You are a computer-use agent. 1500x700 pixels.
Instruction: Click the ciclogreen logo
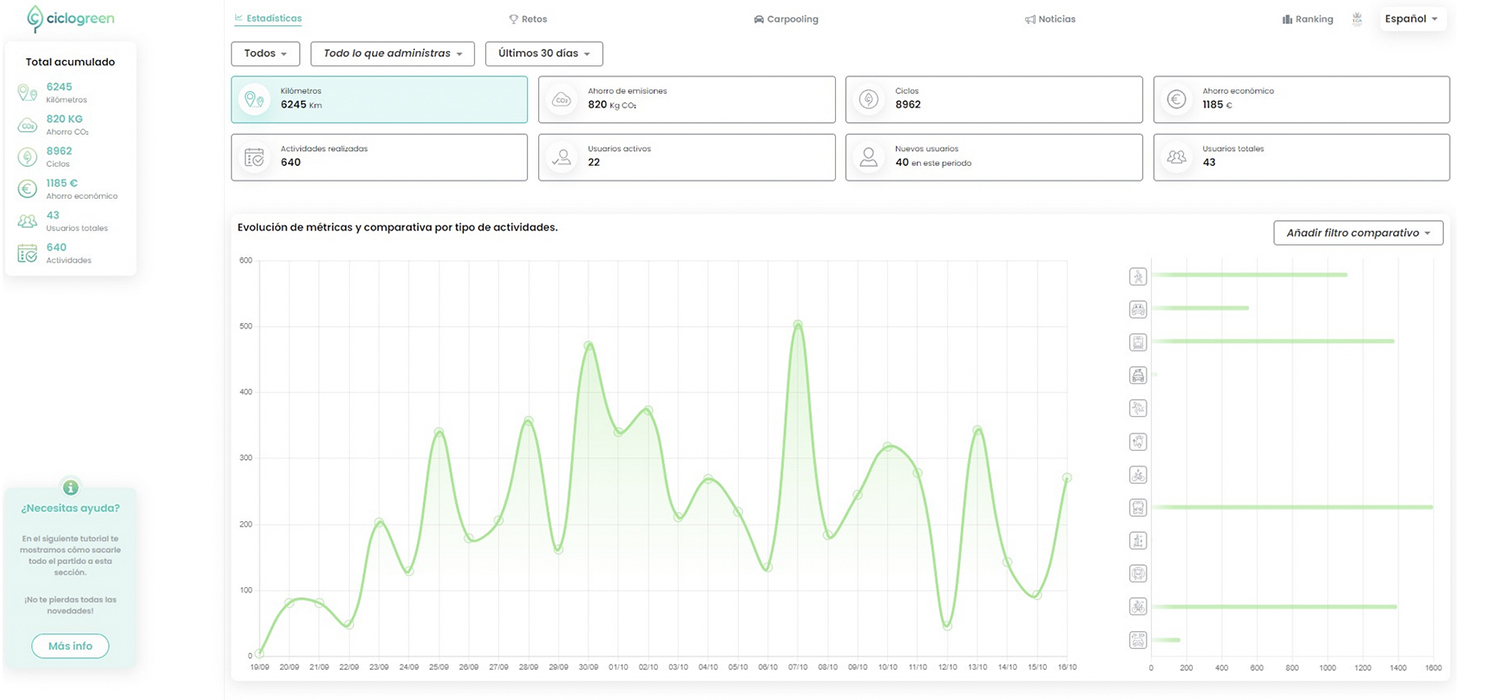70,19
